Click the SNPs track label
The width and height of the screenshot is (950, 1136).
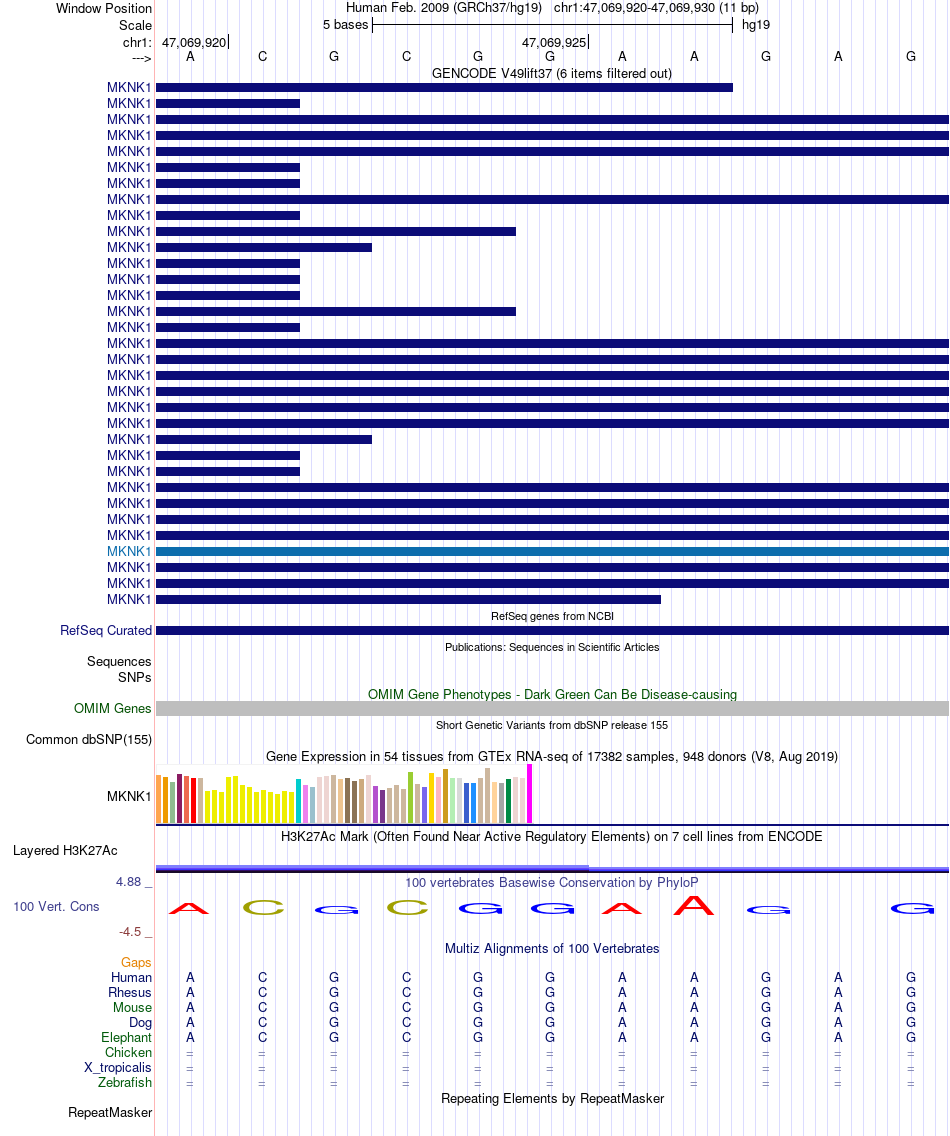pos(135,677)
